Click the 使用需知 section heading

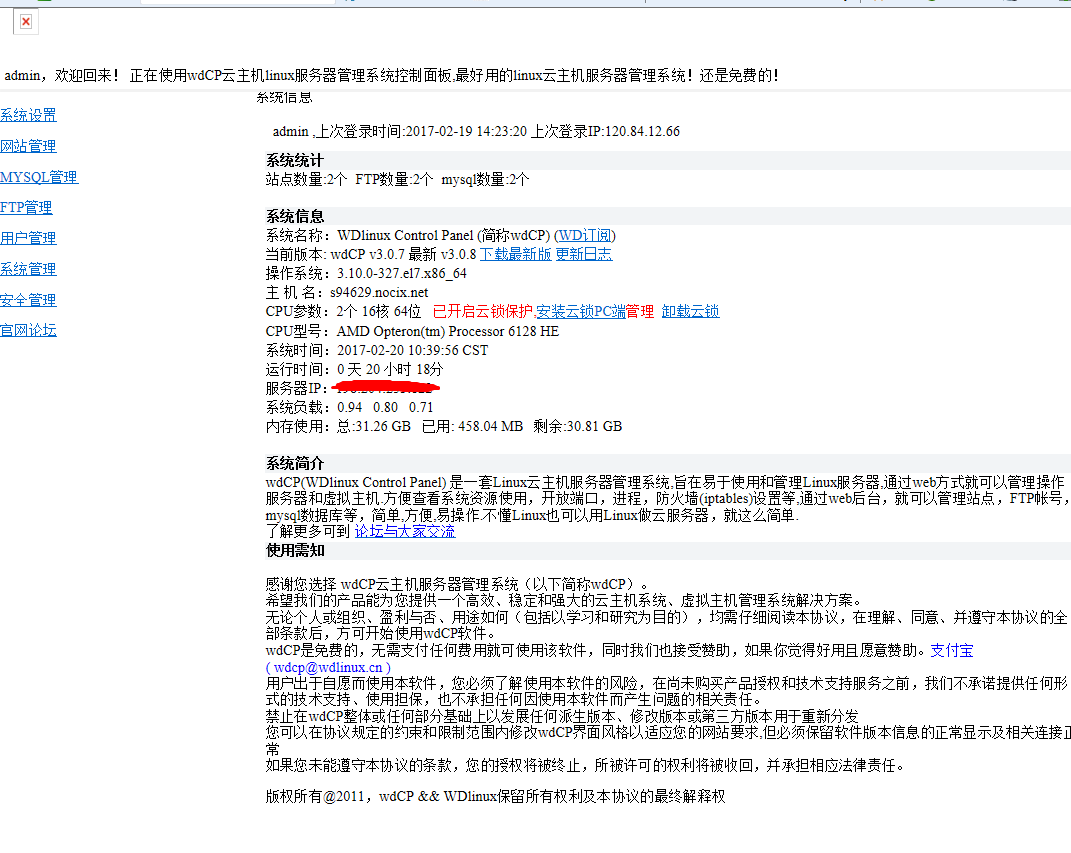pos(295,550)
